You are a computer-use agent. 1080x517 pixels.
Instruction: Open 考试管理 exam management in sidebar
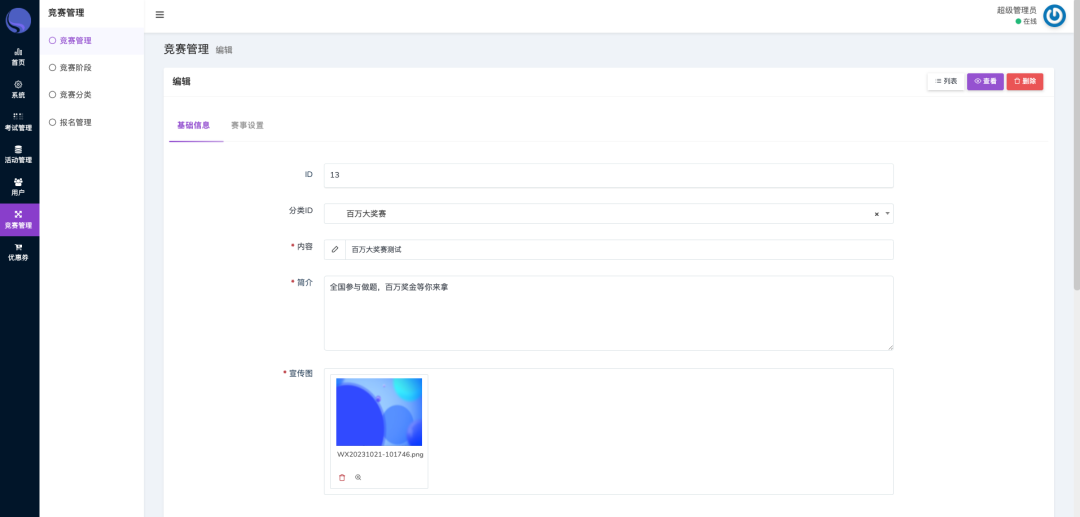coord(18,122)
